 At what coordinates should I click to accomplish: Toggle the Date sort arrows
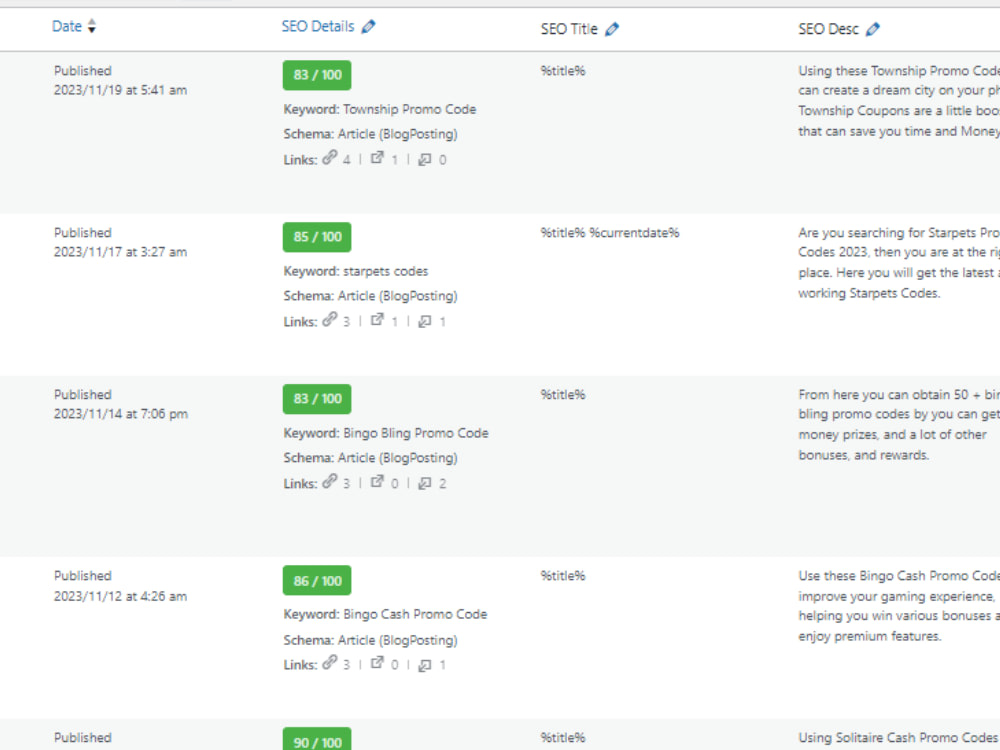(92, 26)
